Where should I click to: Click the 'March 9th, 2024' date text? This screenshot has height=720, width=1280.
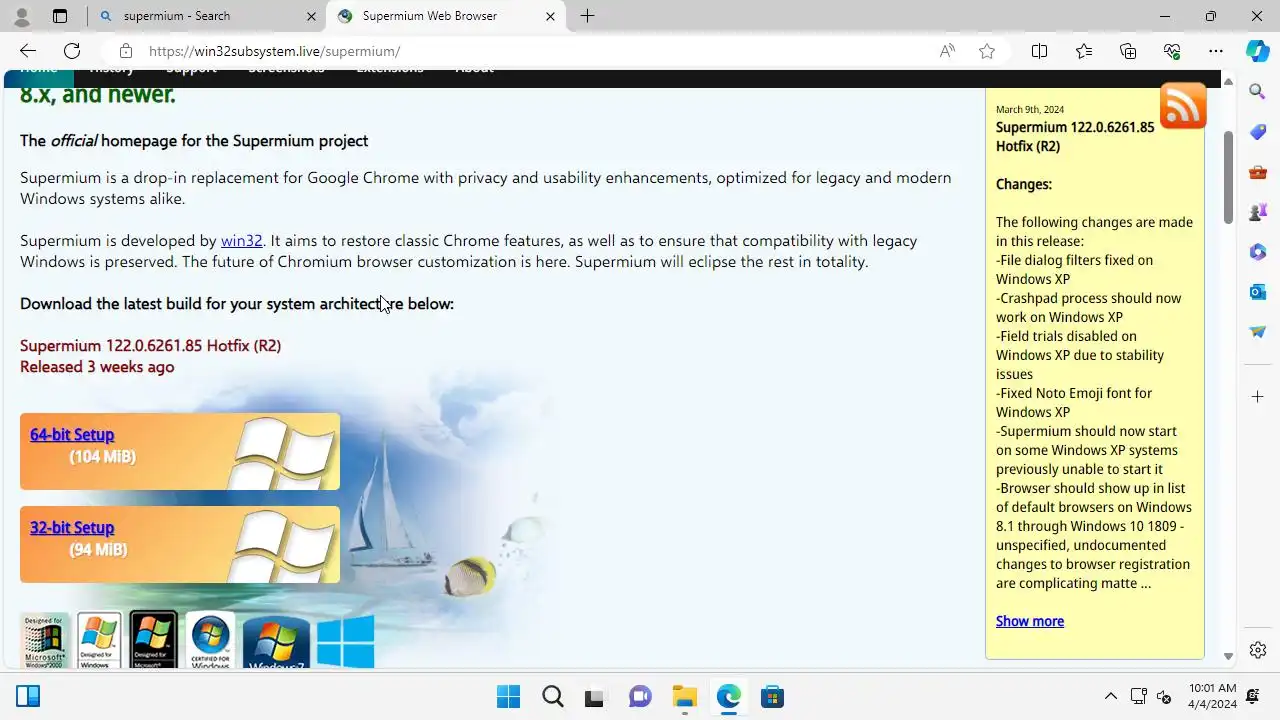click(1030, 109)
